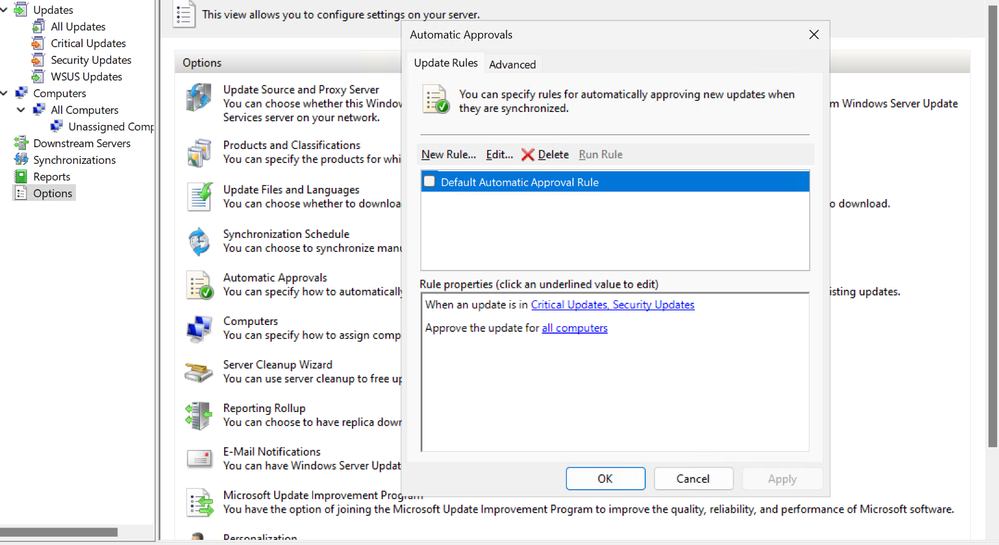Click the Update Files and Languages icon
999x545 pixels.
[199, 196]
